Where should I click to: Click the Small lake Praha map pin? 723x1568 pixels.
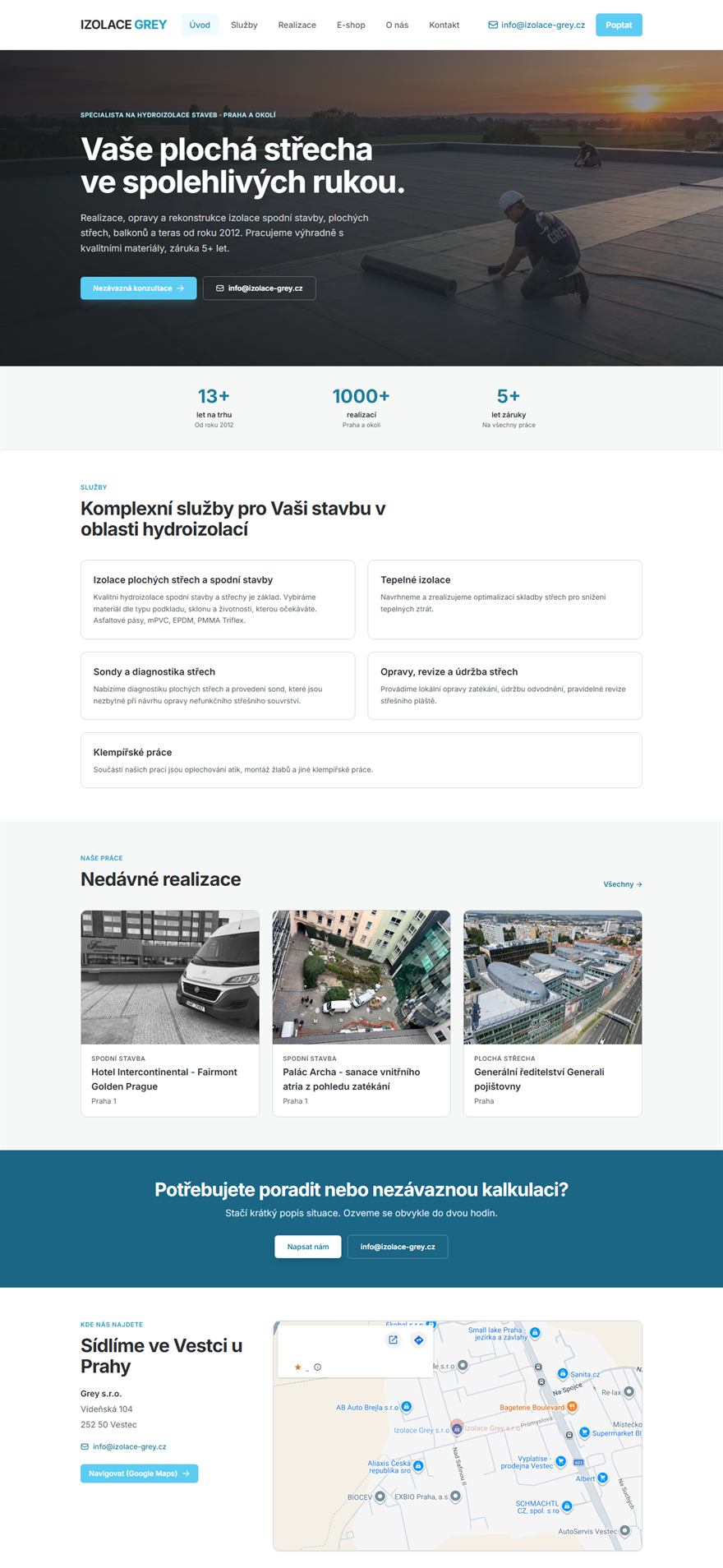535,1332
